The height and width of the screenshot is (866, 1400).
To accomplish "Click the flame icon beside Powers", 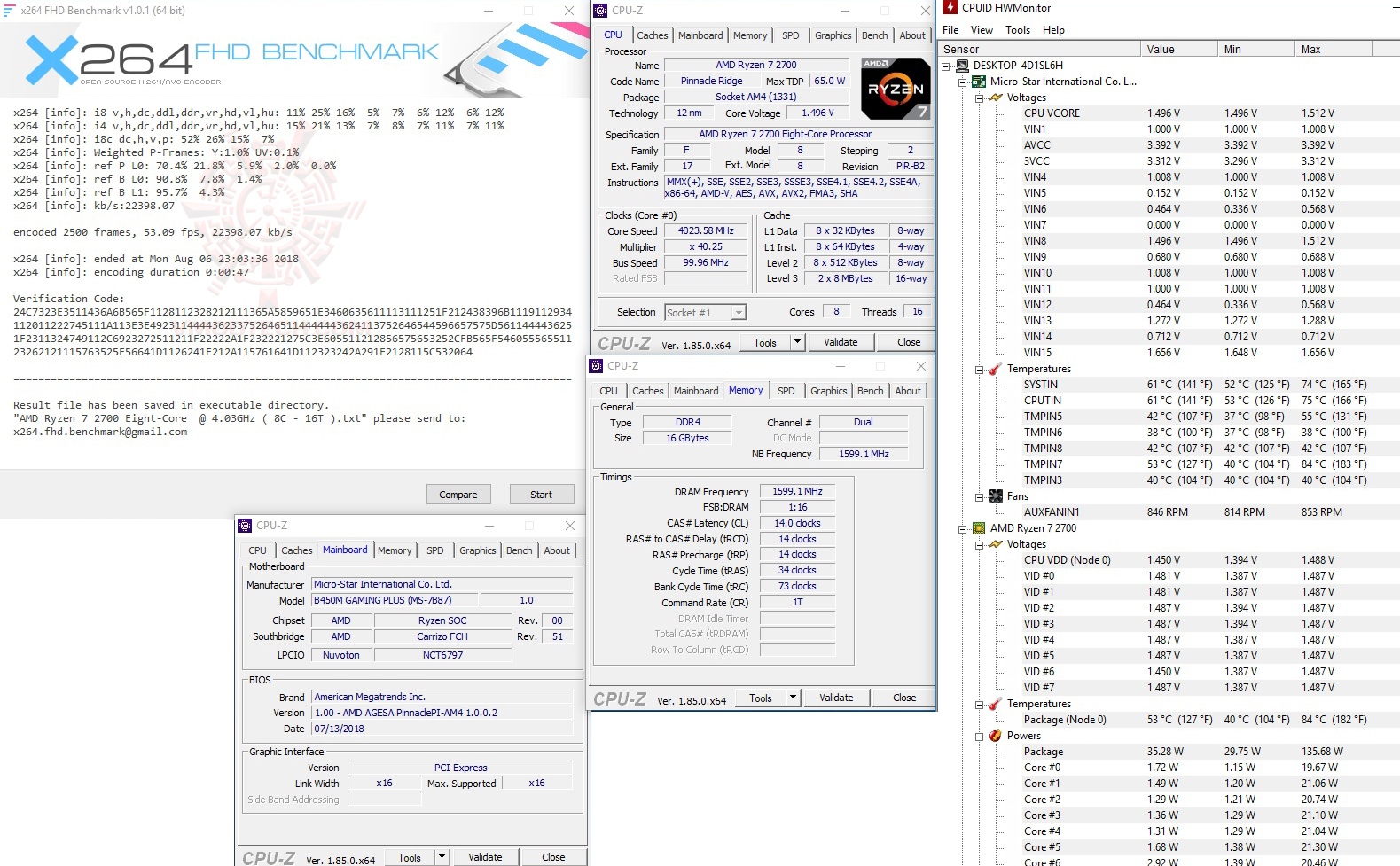I will coord(996,736).
